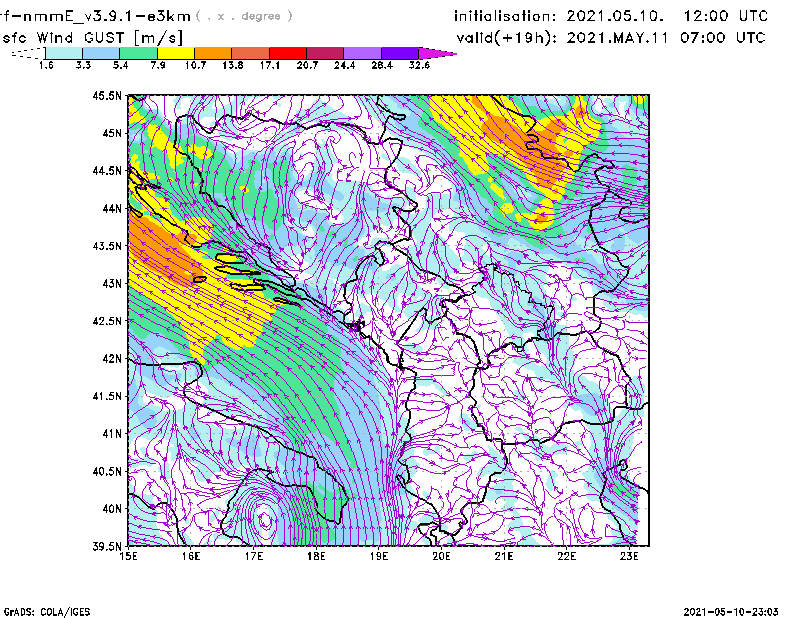Viewport: 800px width, 618px height.
Task: Click the "17E" longitude label
Action: pyautogui.click(x=254, y=556)
